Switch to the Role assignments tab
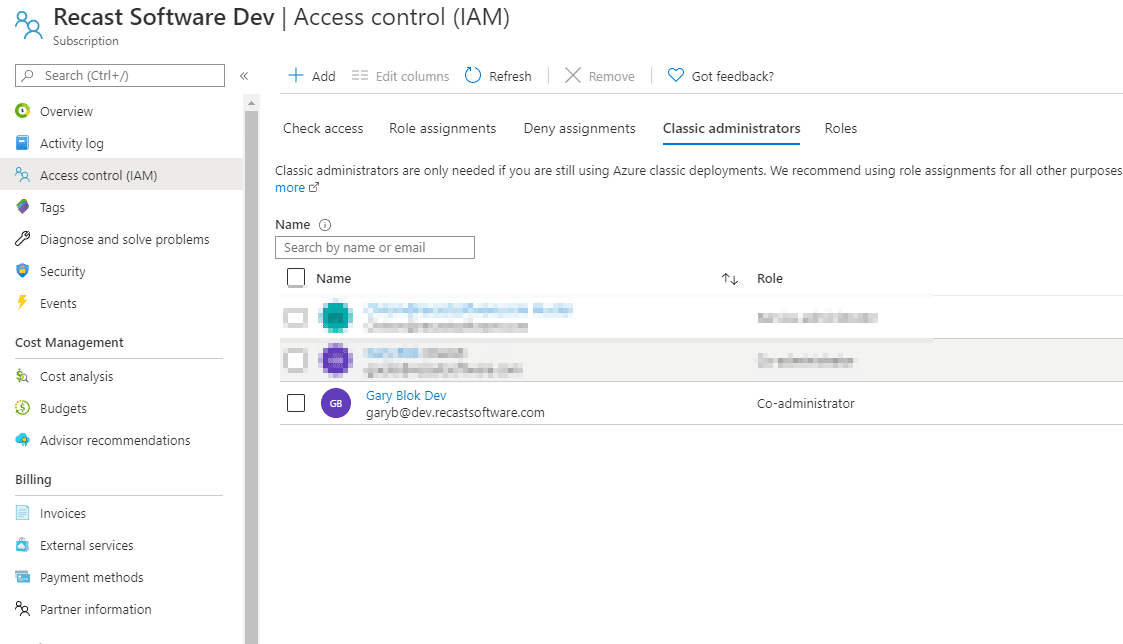 442,128
